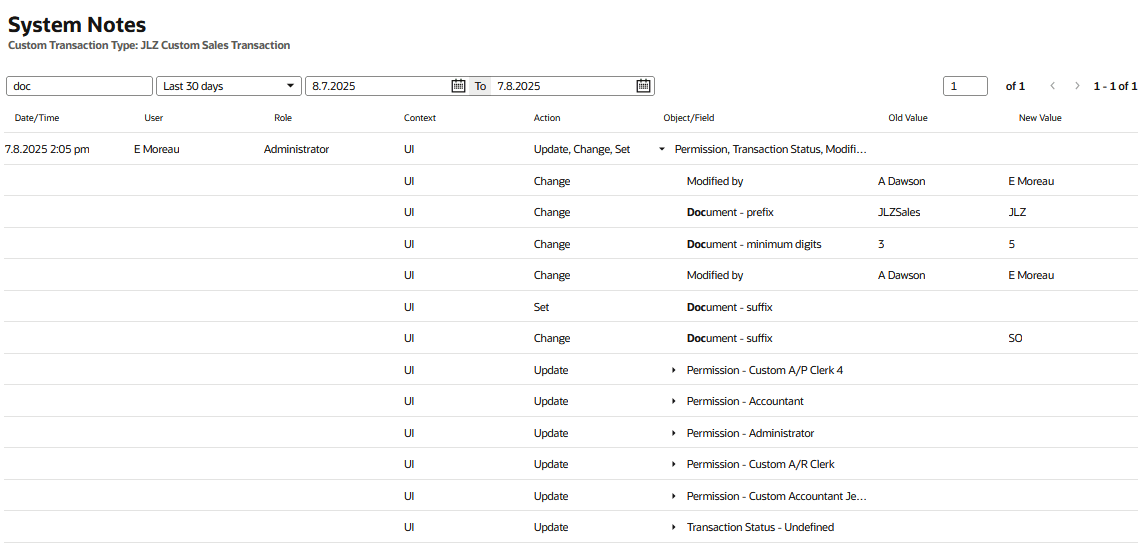Click the 1 - 1 of 1 range text
This screenshot has height=547, width=1144.
coord(1115,86)
